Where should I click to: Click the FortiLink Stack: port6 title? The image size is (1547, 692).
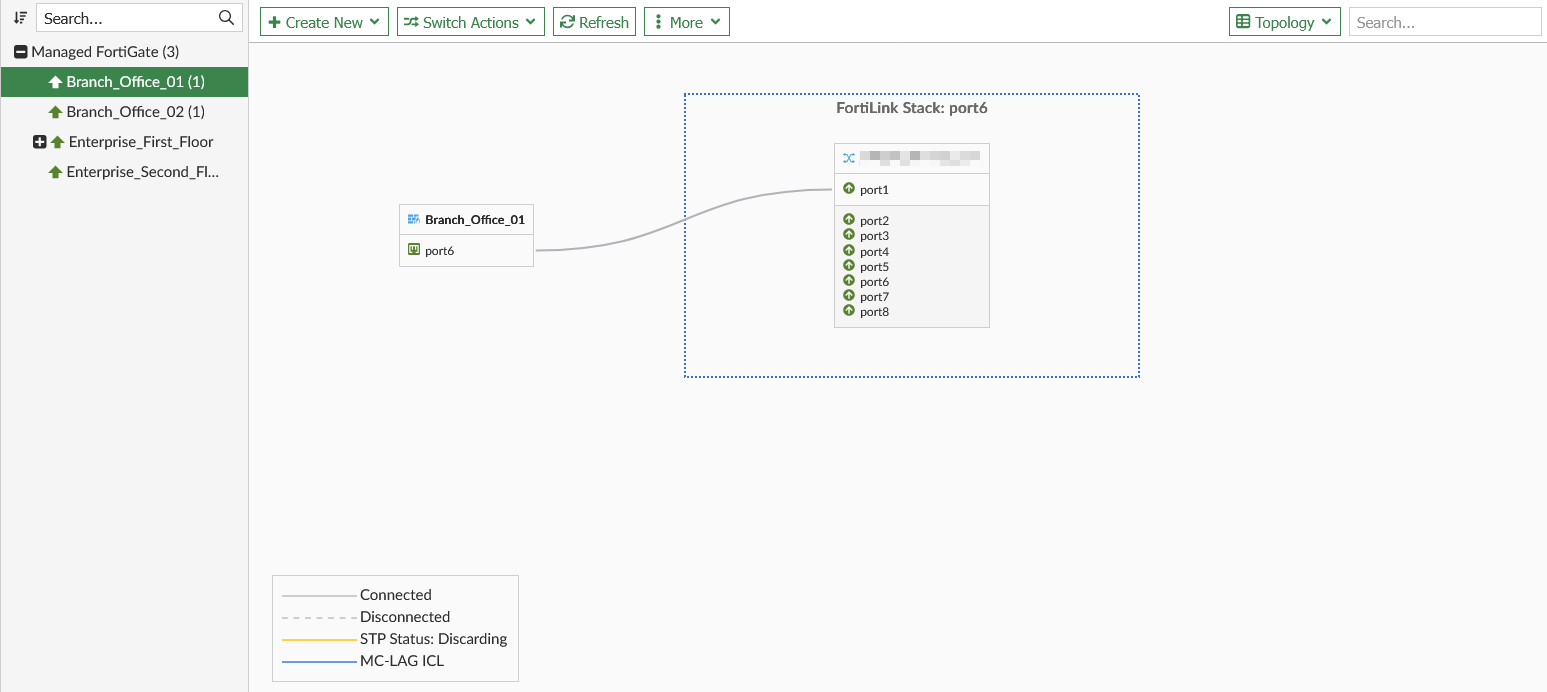pos(912,107)
